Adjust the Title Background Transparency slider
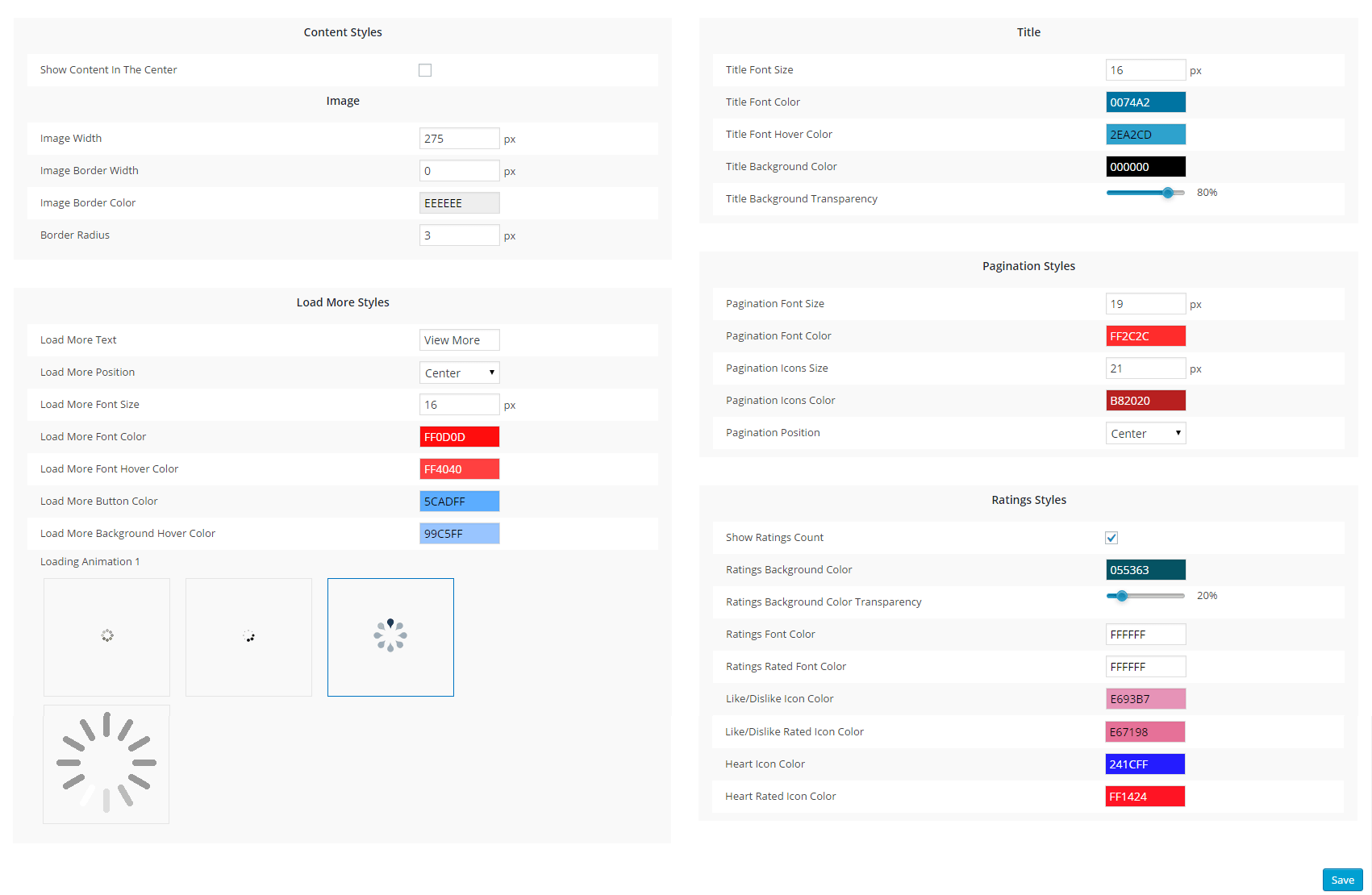This screenshot has width=1372, height=895. point(1168,193)
